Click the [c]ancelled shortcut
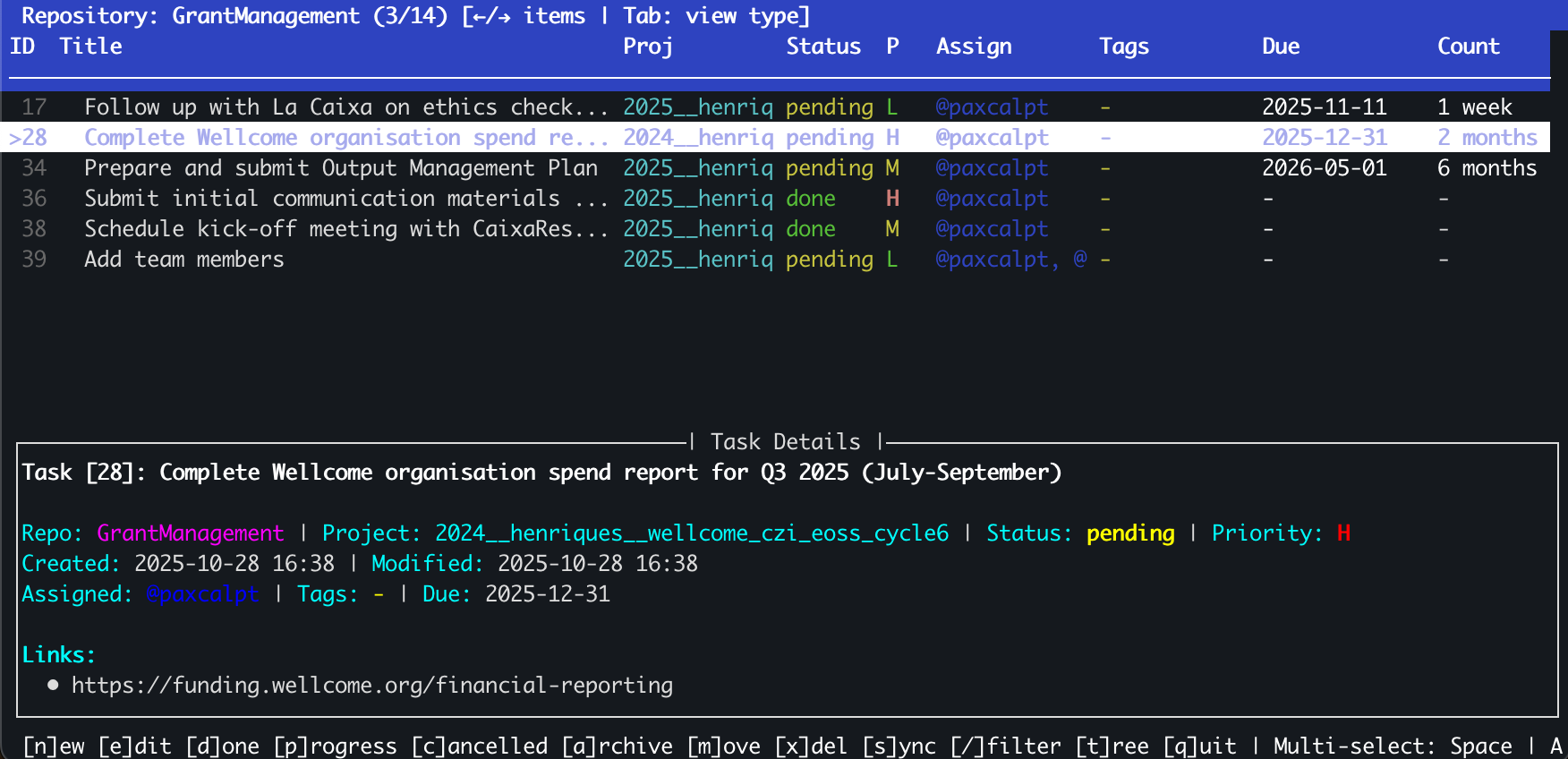Screen dimensions: 1568x759 pyautogui.click(x=480, y=746)
